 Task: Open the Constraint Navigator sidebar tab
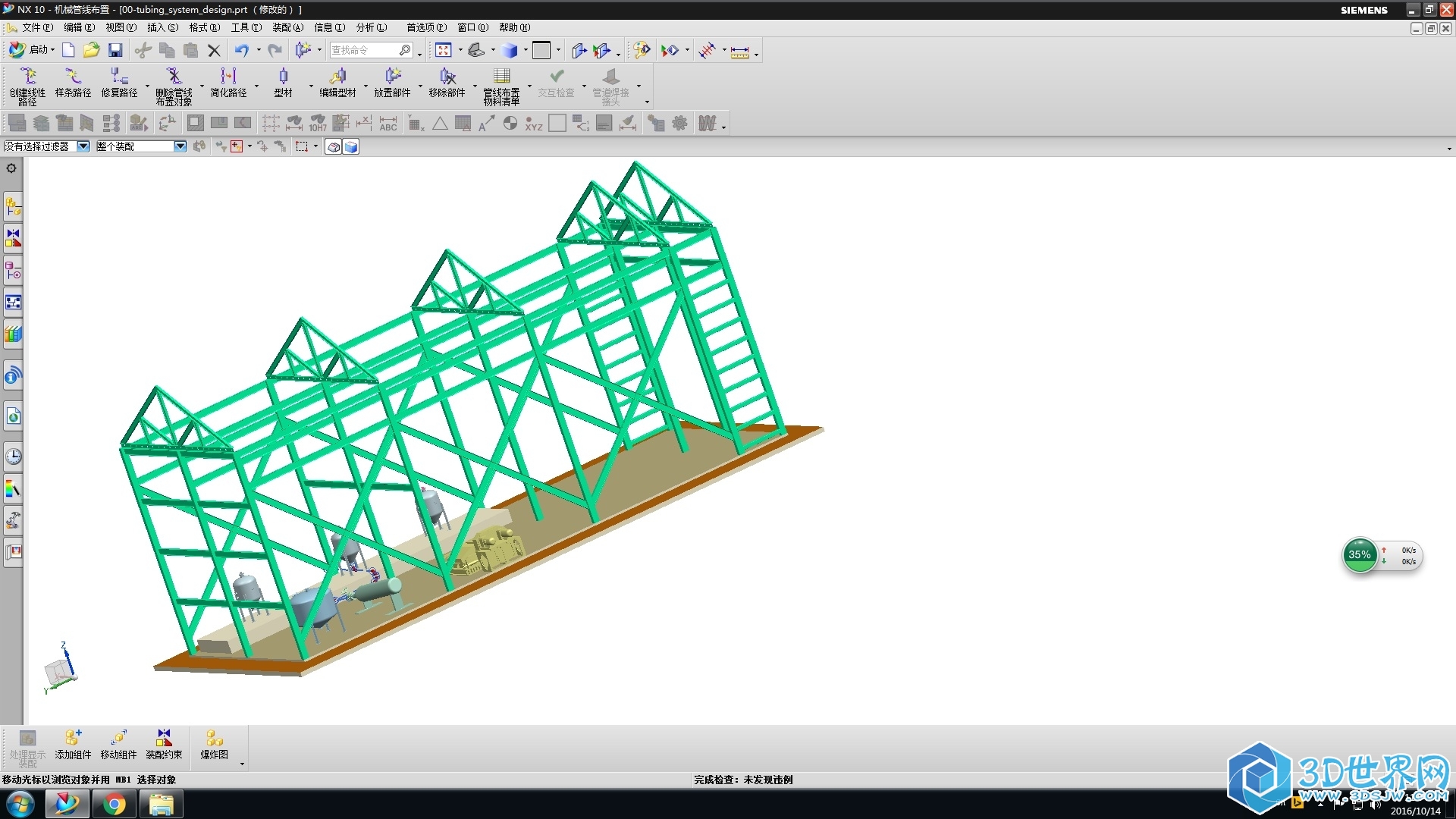tap(13, 237)
